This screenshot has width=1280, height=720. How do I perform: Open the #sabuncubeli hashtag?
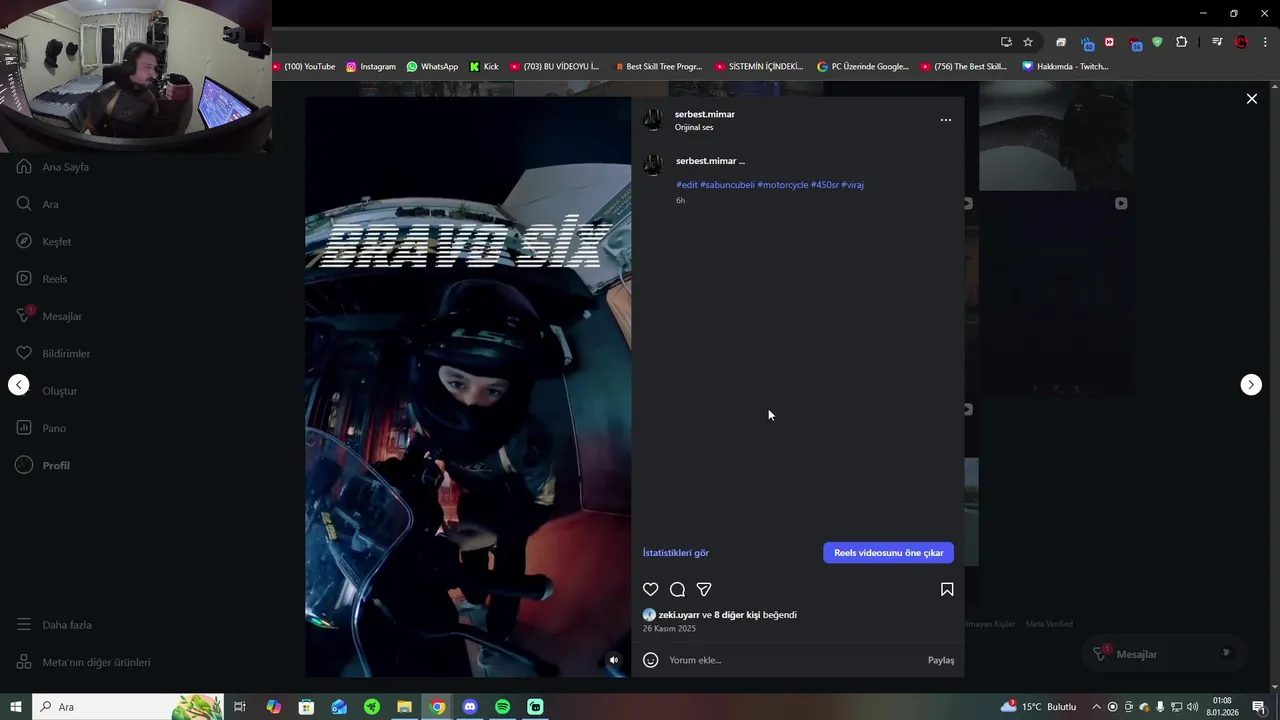pyautogui.click(x=727, y=185)
